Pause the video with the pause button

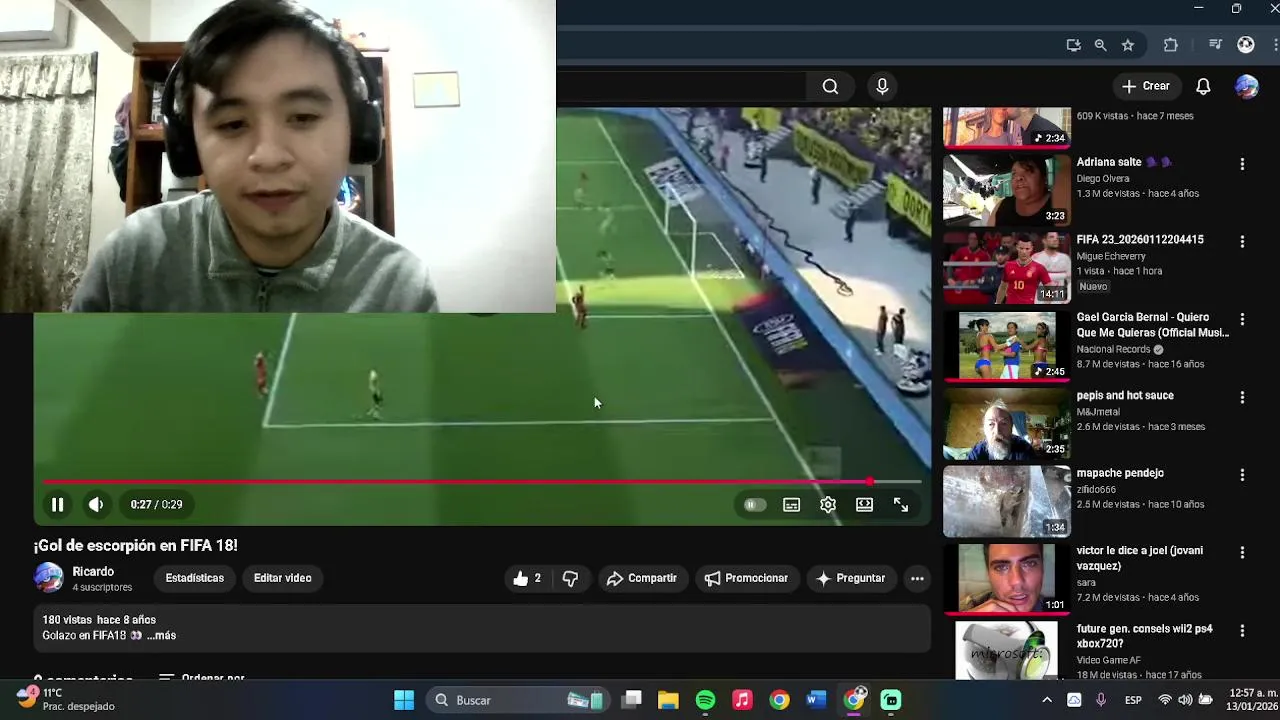click(57, 505)
